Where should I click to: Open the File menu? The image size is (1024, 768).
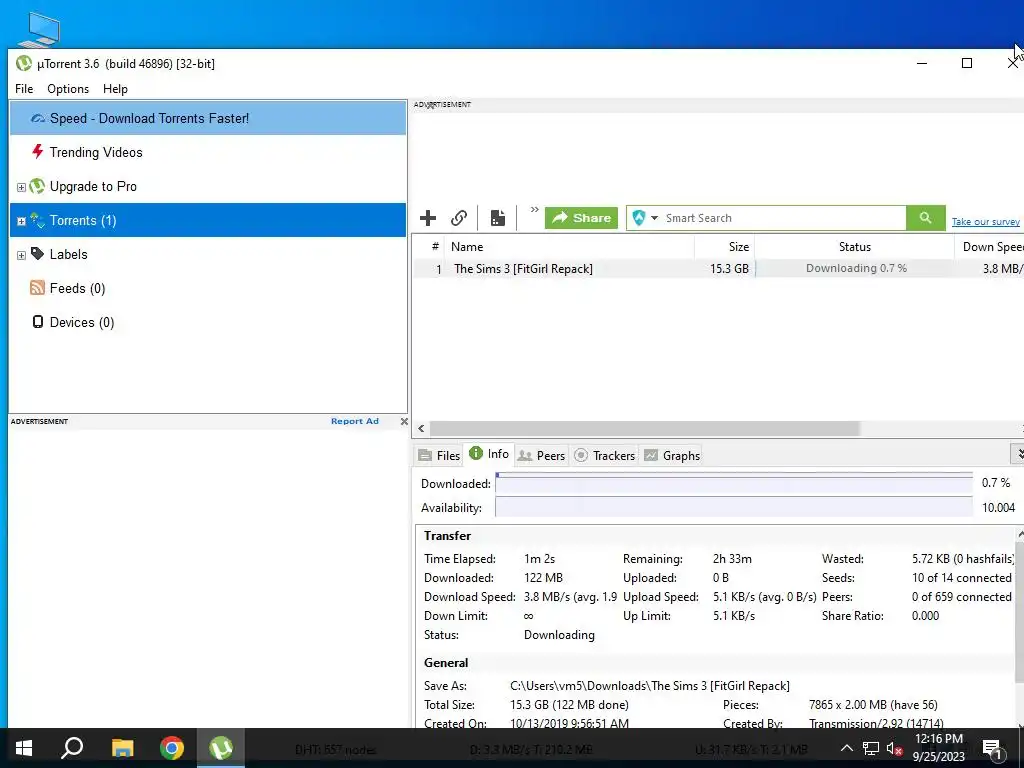(24, 89)
